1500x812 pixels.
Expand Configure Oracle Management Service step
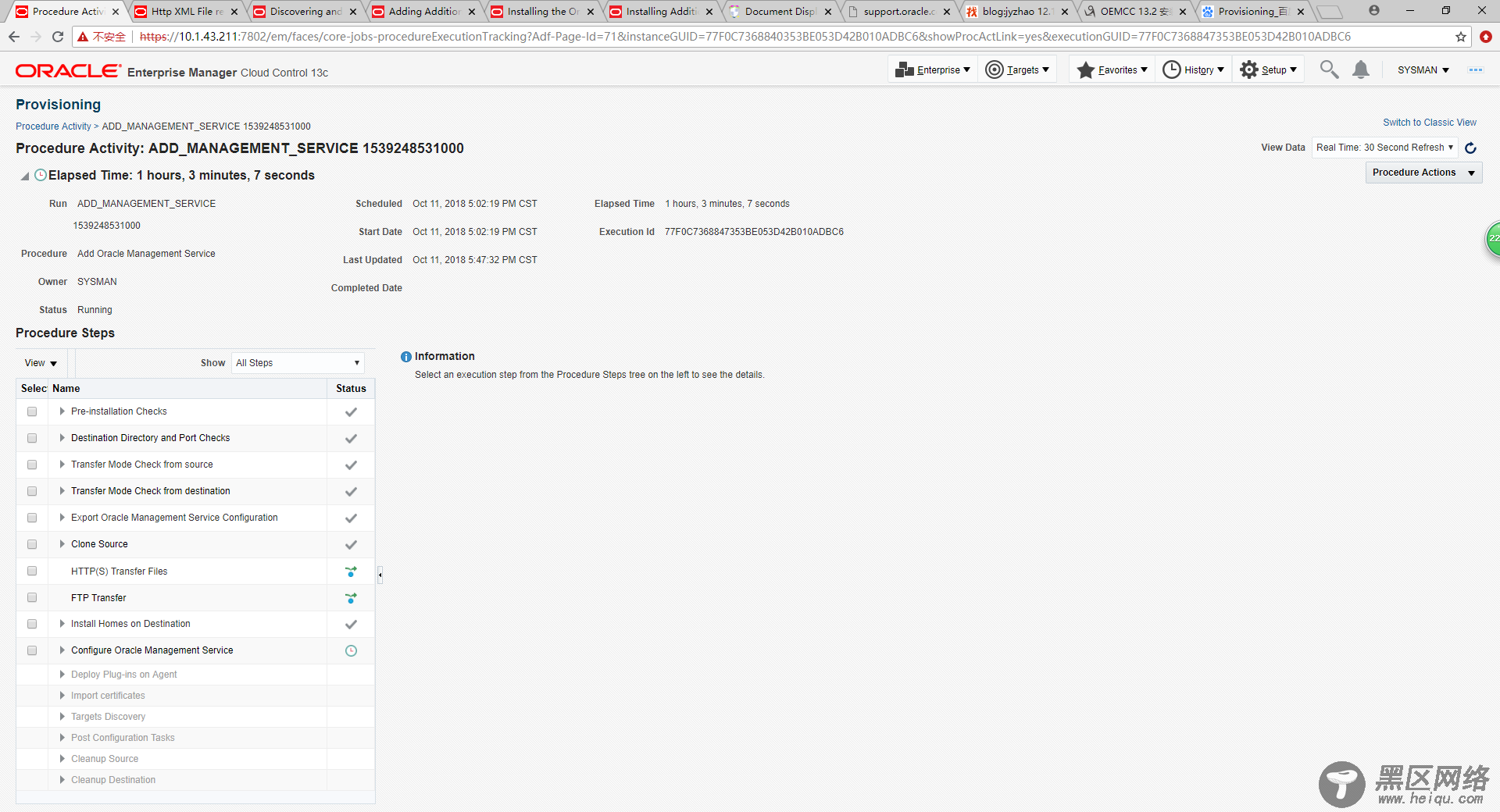tap(62, 650)
